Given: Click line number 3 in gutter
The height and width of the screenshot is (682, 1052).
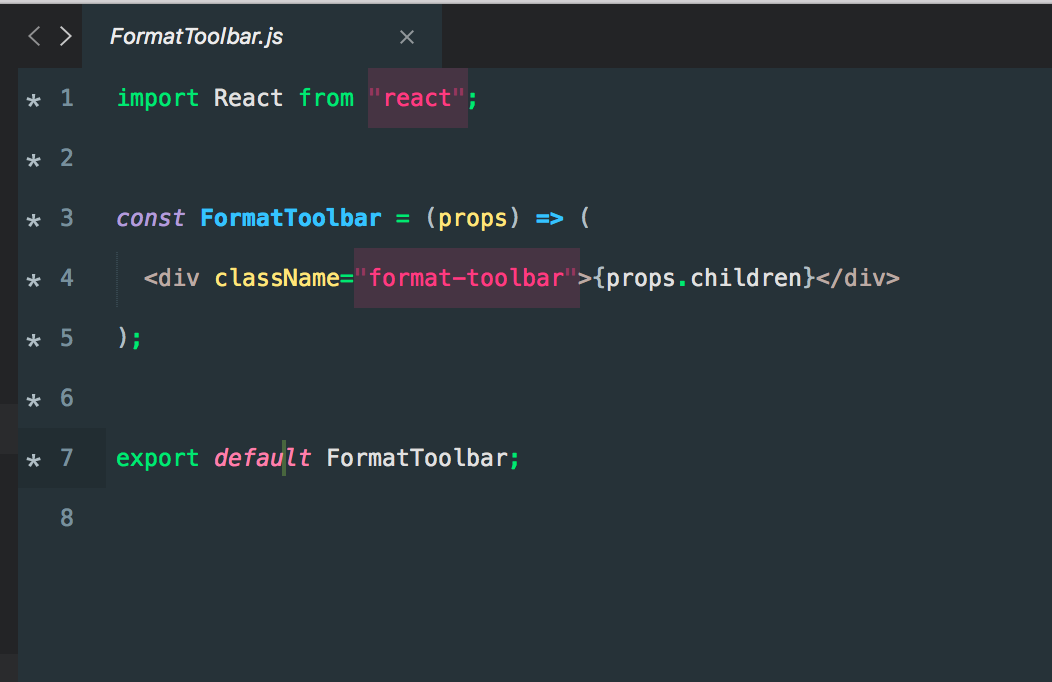Looking at the screenshot, I should click(66, 218).
